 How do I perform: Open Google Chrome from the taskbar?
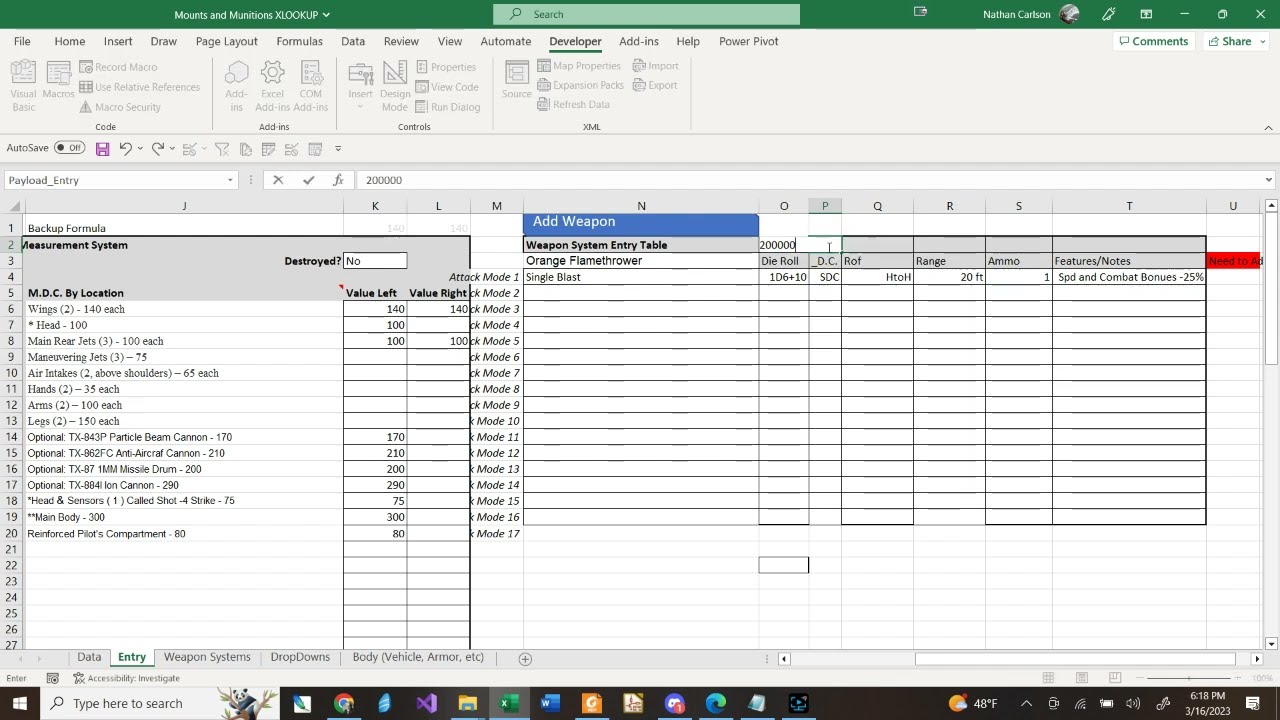pos(344,703)
